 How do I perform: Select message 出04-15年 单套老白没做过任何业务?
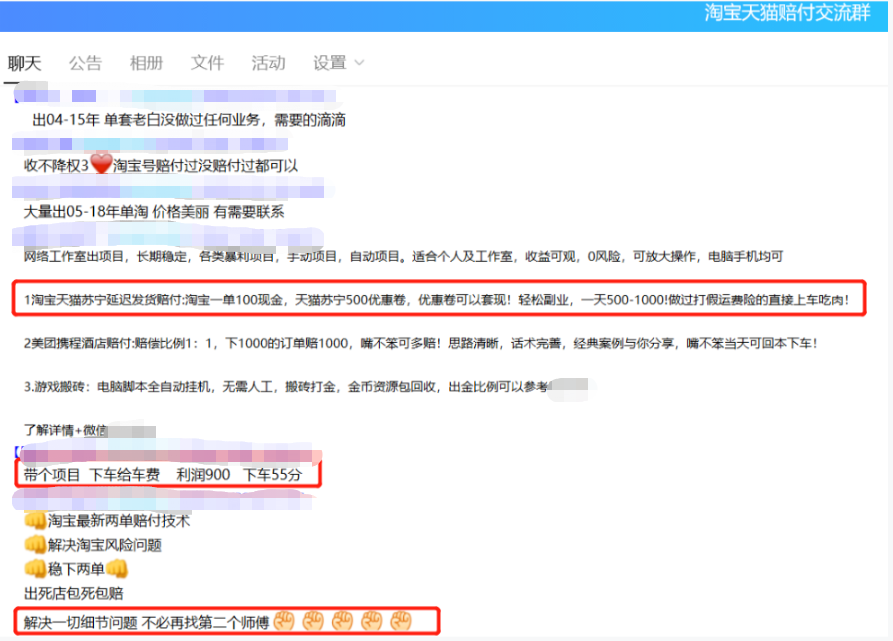[189, 120]
